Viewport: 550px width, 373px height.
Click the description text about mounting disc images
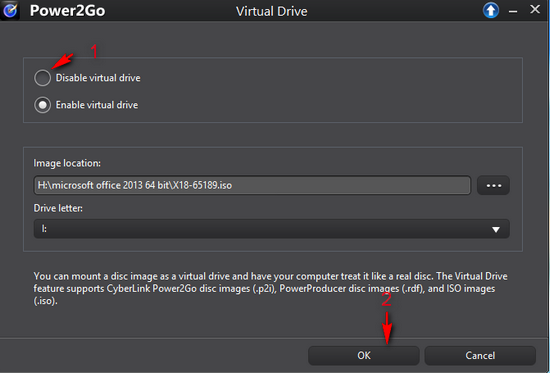pos(270,288)
